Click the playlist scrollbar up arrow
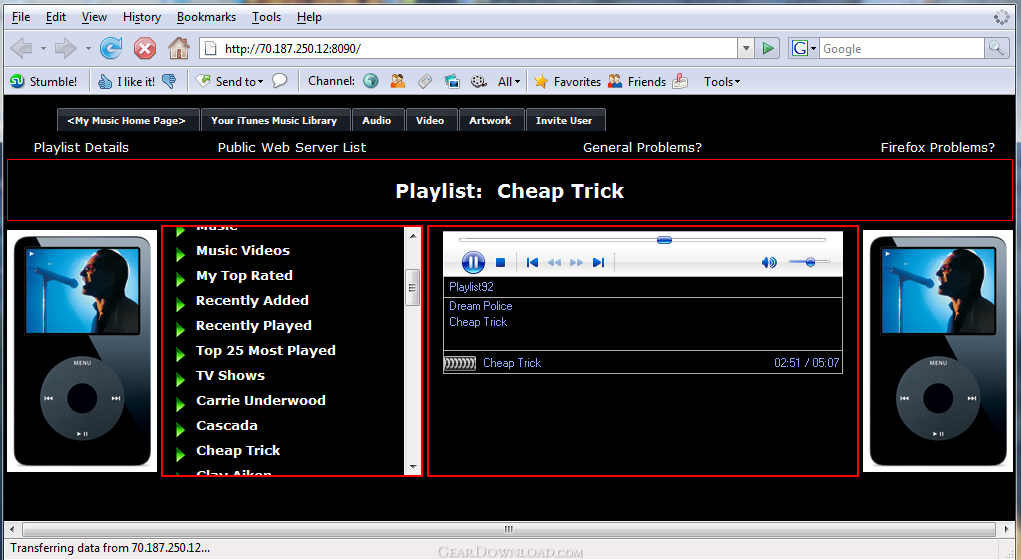 [413, 236]
